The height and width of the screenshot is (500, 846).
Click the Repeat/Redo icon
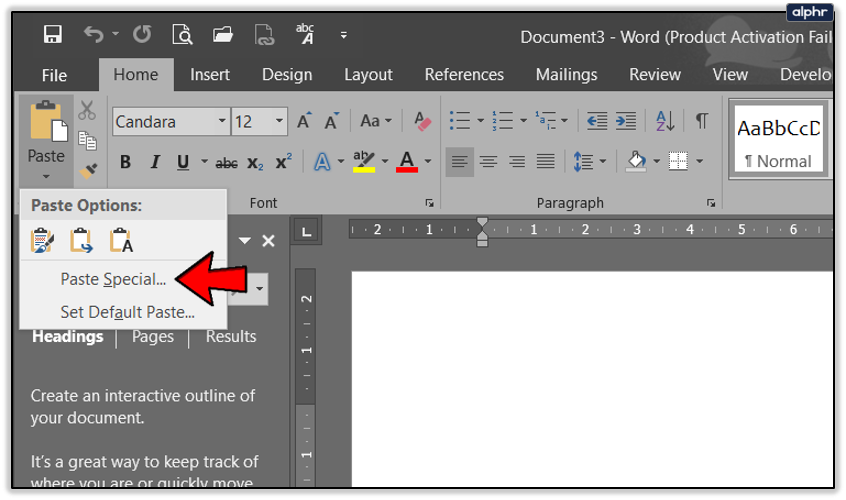click(x=142, y=35)
